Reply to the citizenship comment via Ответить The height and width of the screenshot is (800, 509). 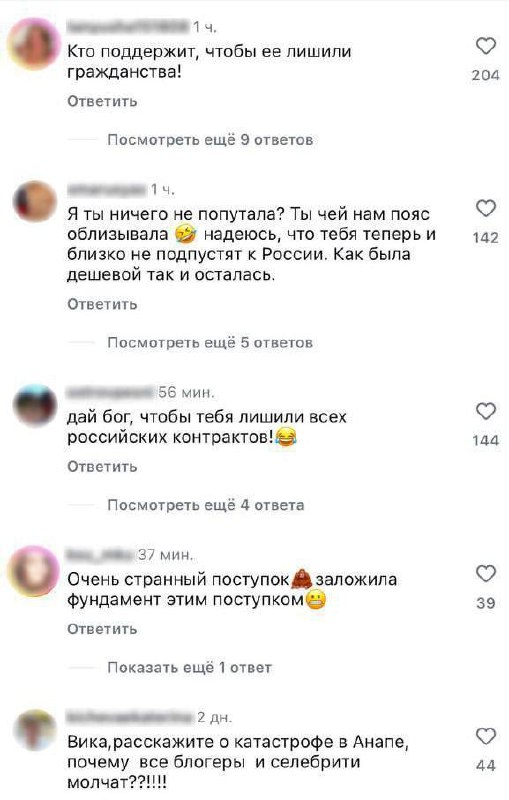point(102,101)
